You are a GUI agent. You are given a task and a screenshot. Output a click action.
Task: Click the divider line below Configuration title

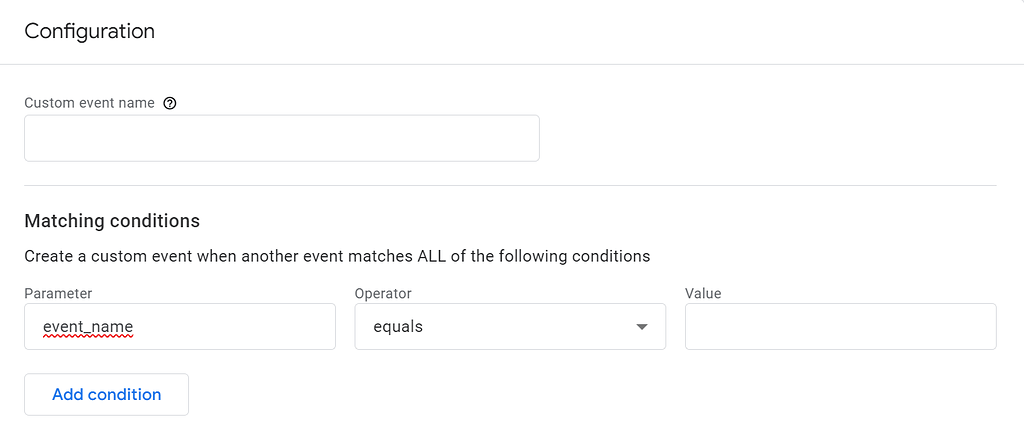pos(512,64)
